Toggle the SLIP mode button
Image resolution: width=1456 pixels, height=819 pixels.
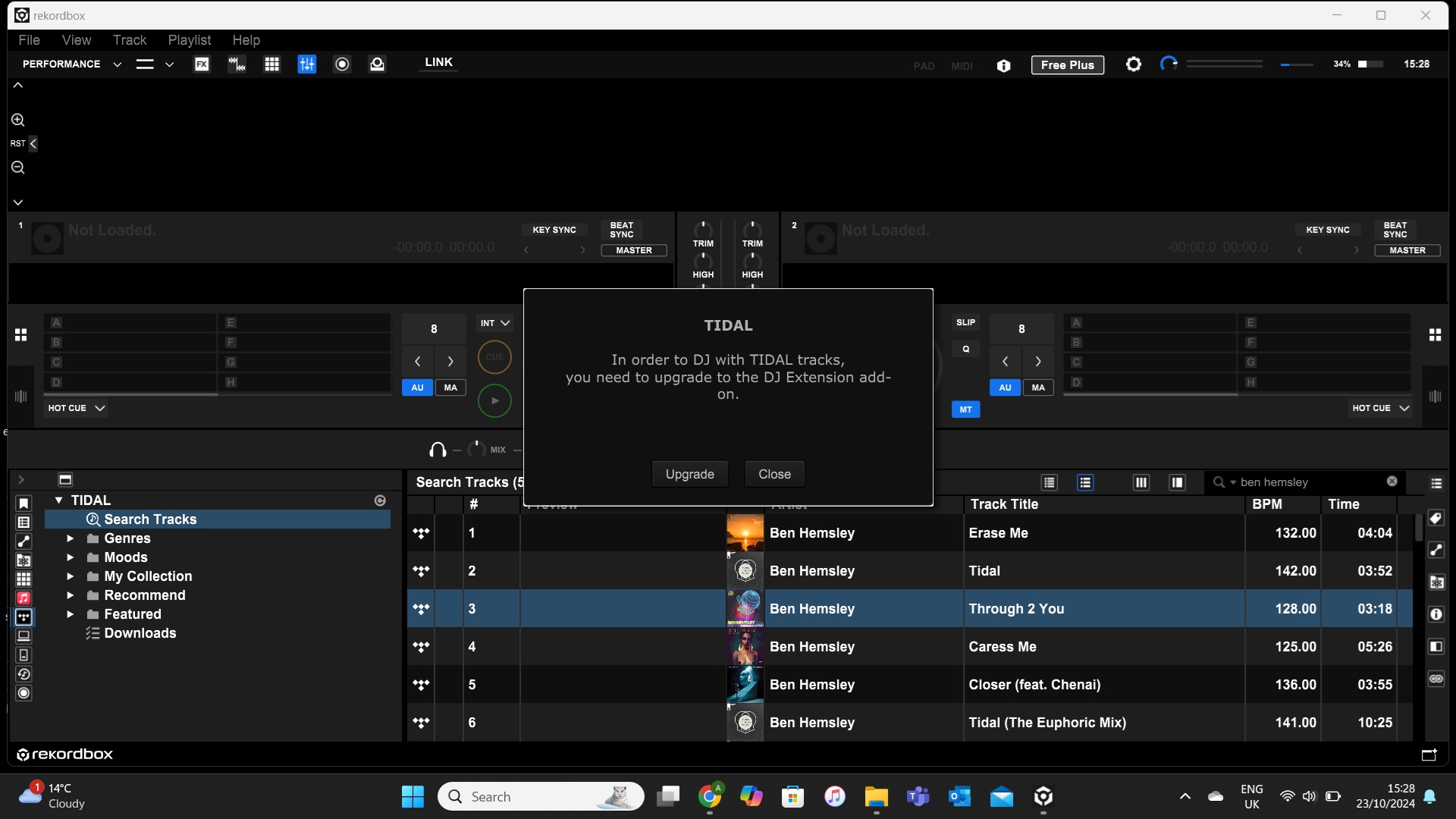965,322
